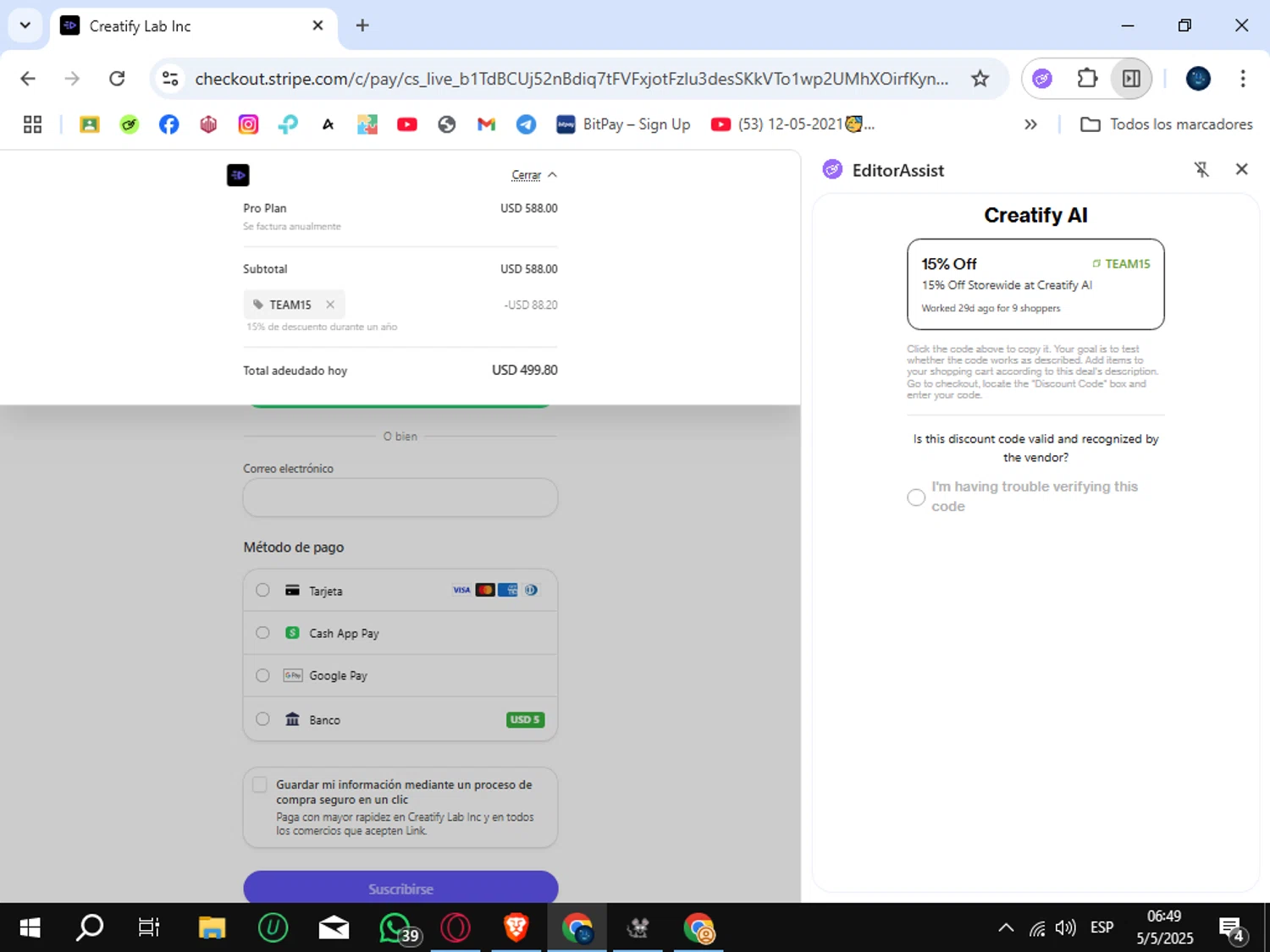Switch the ESP keyboard language

tap(1102, 928)
